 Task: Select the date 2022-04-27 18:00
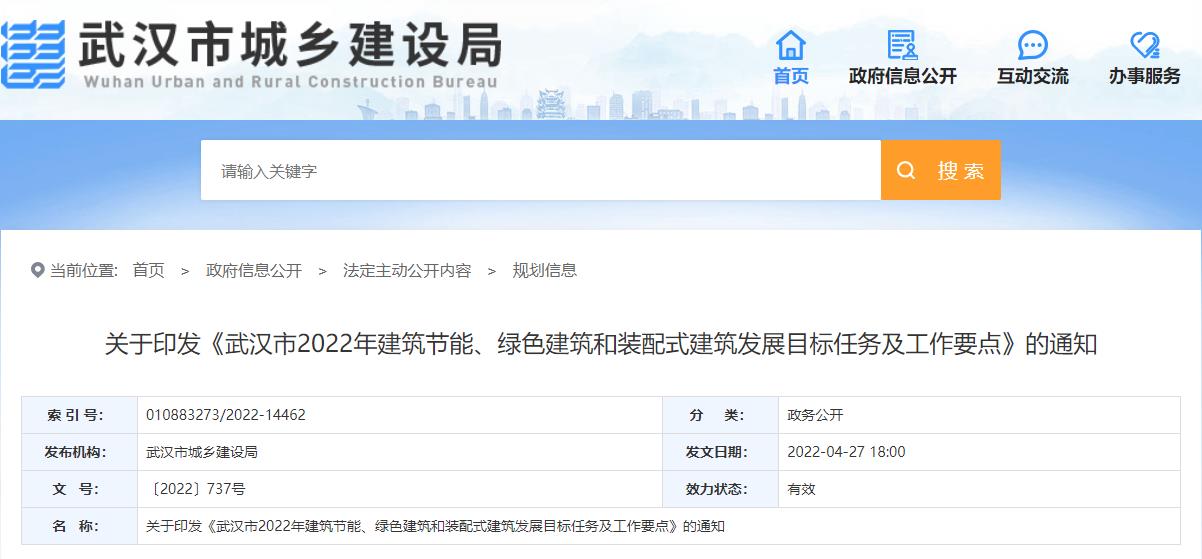tap(846, 452)
